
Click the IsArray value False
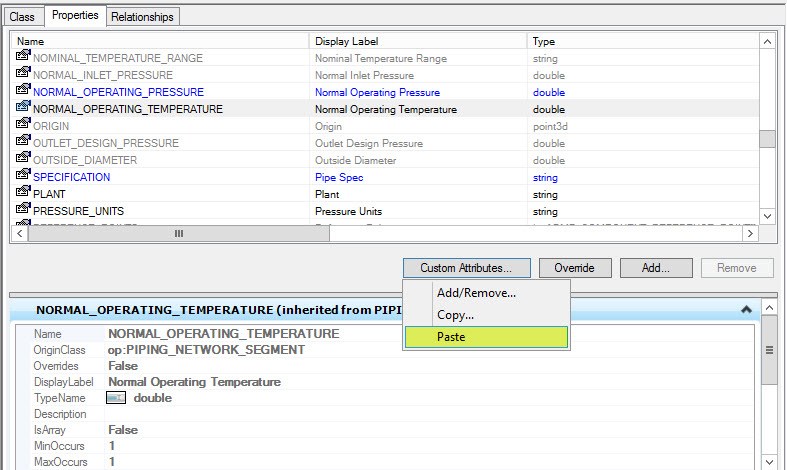pos(123,430)
